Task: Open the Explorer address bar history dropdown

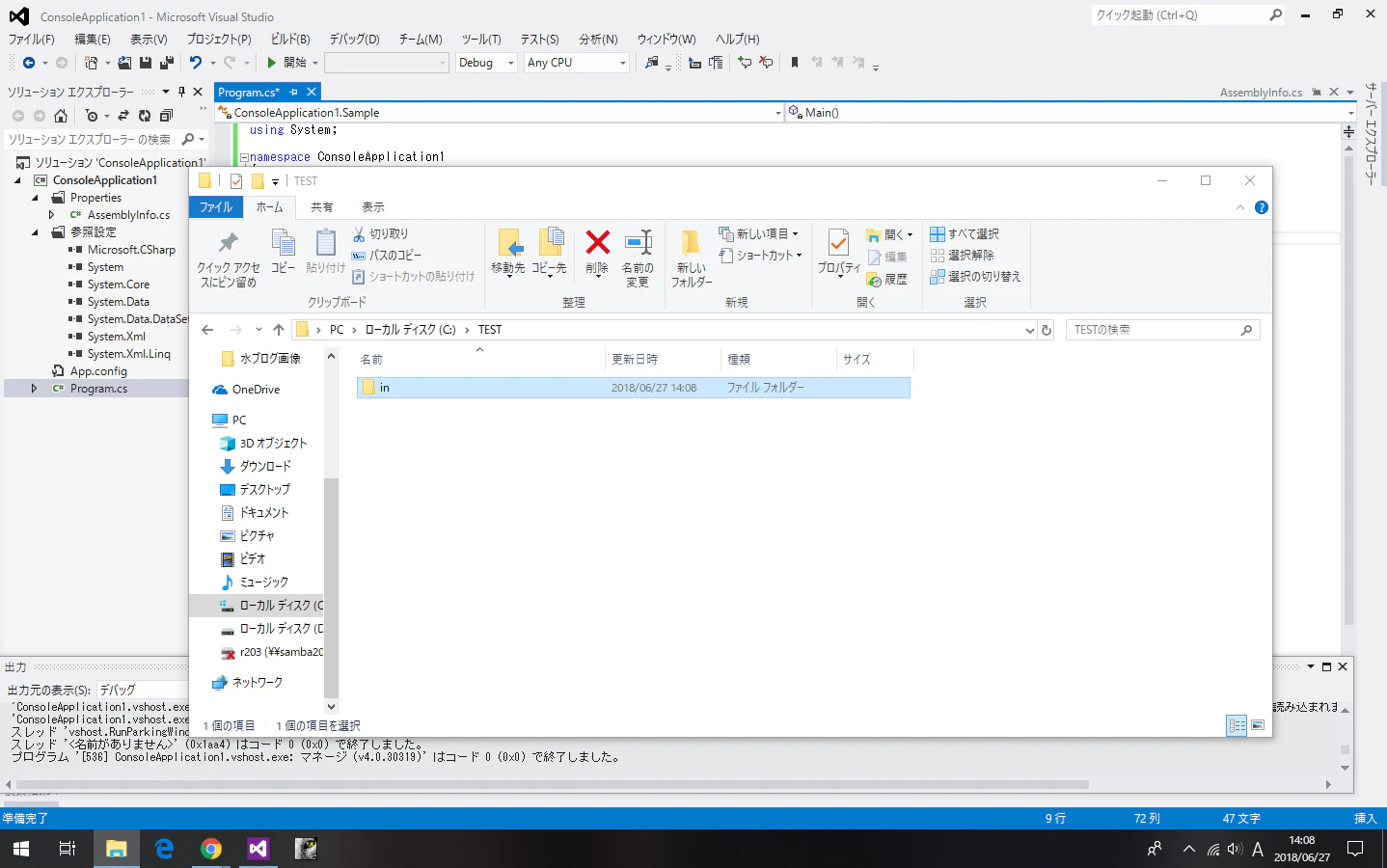Action: pyautogui.click(x=1029, y=330)
